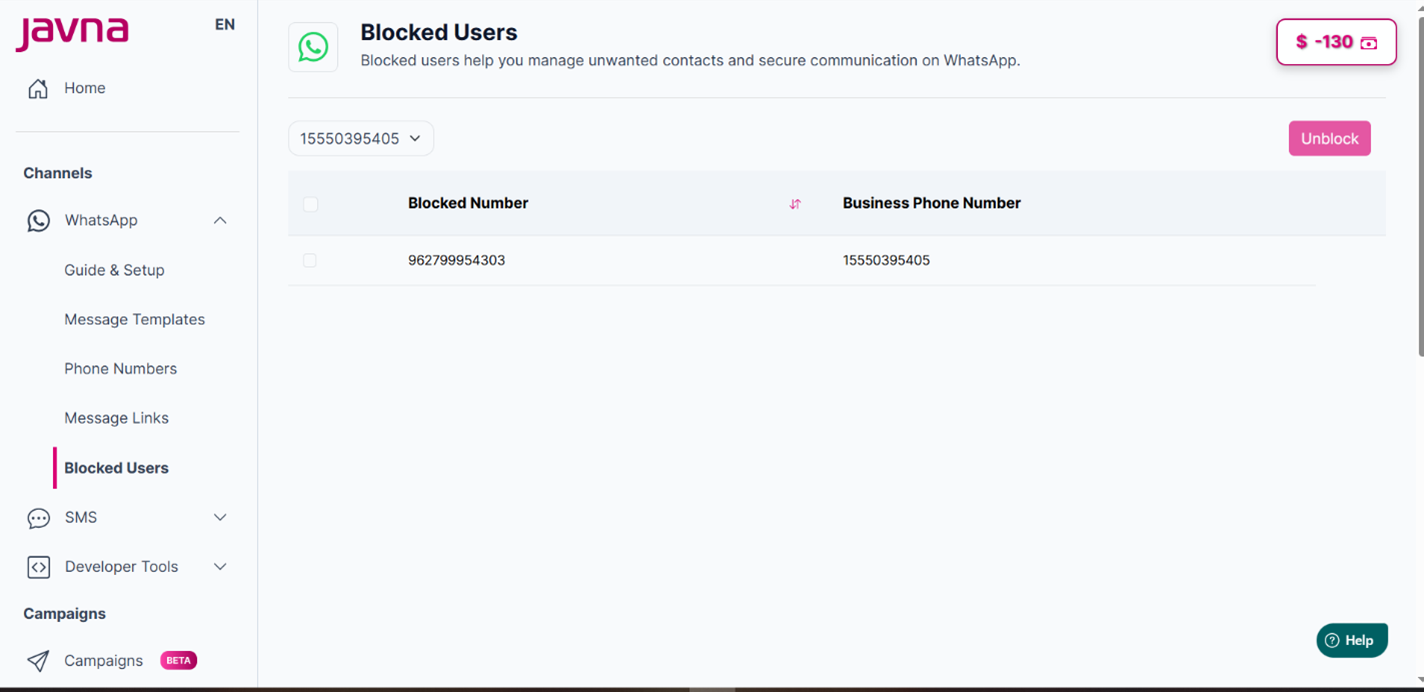Screen dimensions: 1424x692
Task: Check the box for 962799954303 row
Action: (x=310, y=260)
